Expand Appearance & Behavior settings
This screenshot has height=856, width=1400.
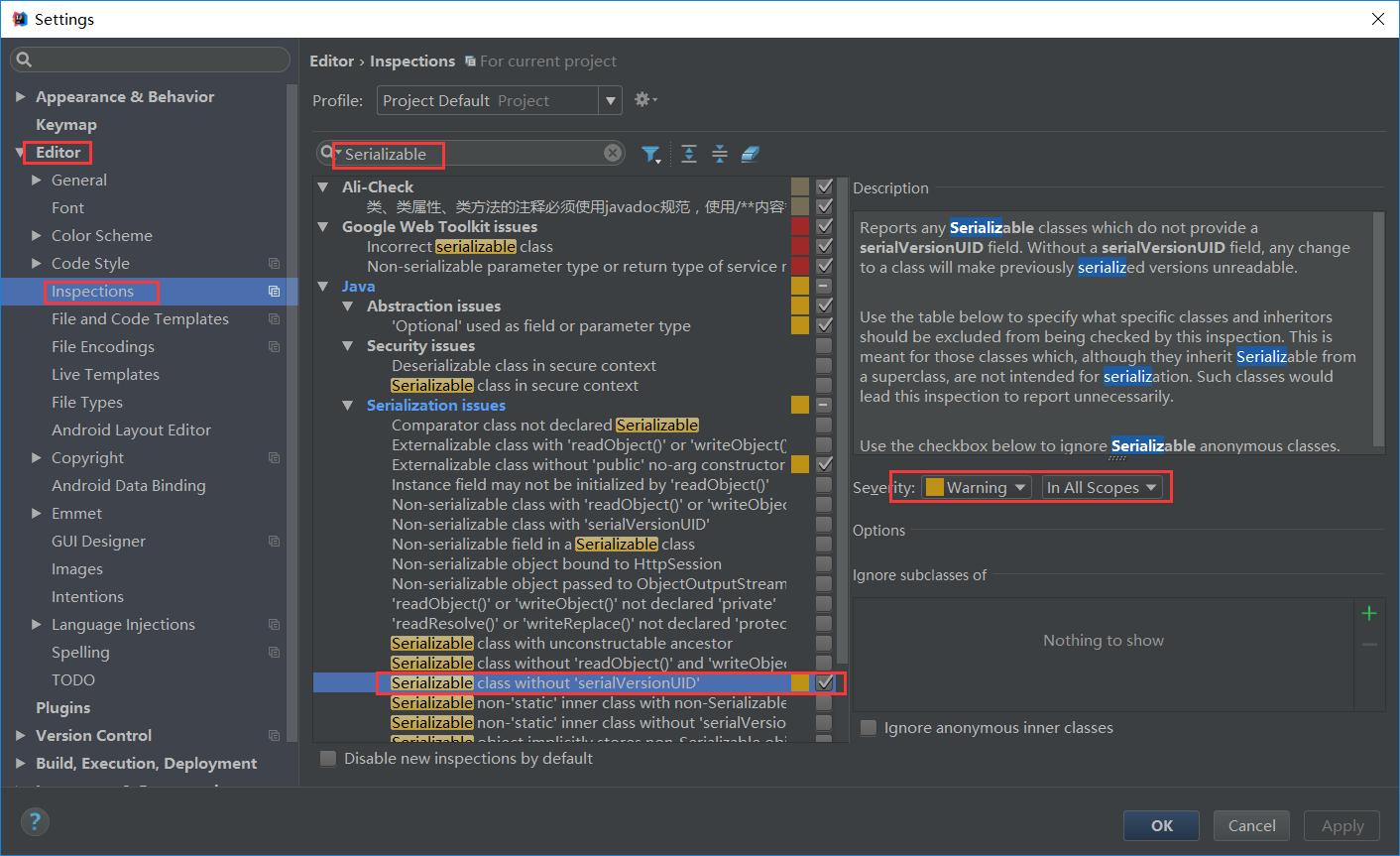[21, 97]
